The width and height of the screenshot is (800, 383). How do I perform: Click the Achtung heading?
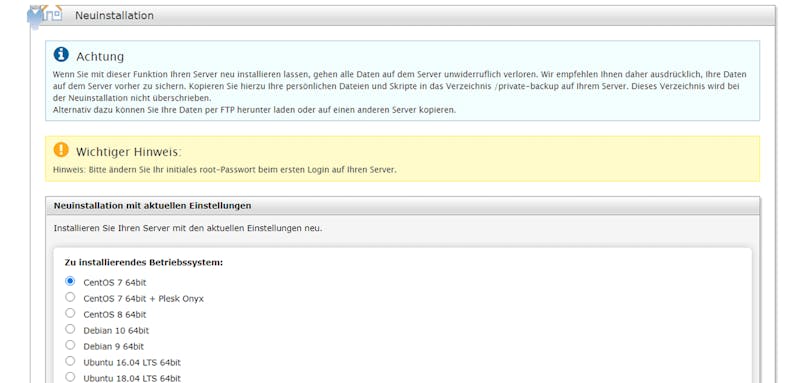pyautogui.click(x=100, y=56)
